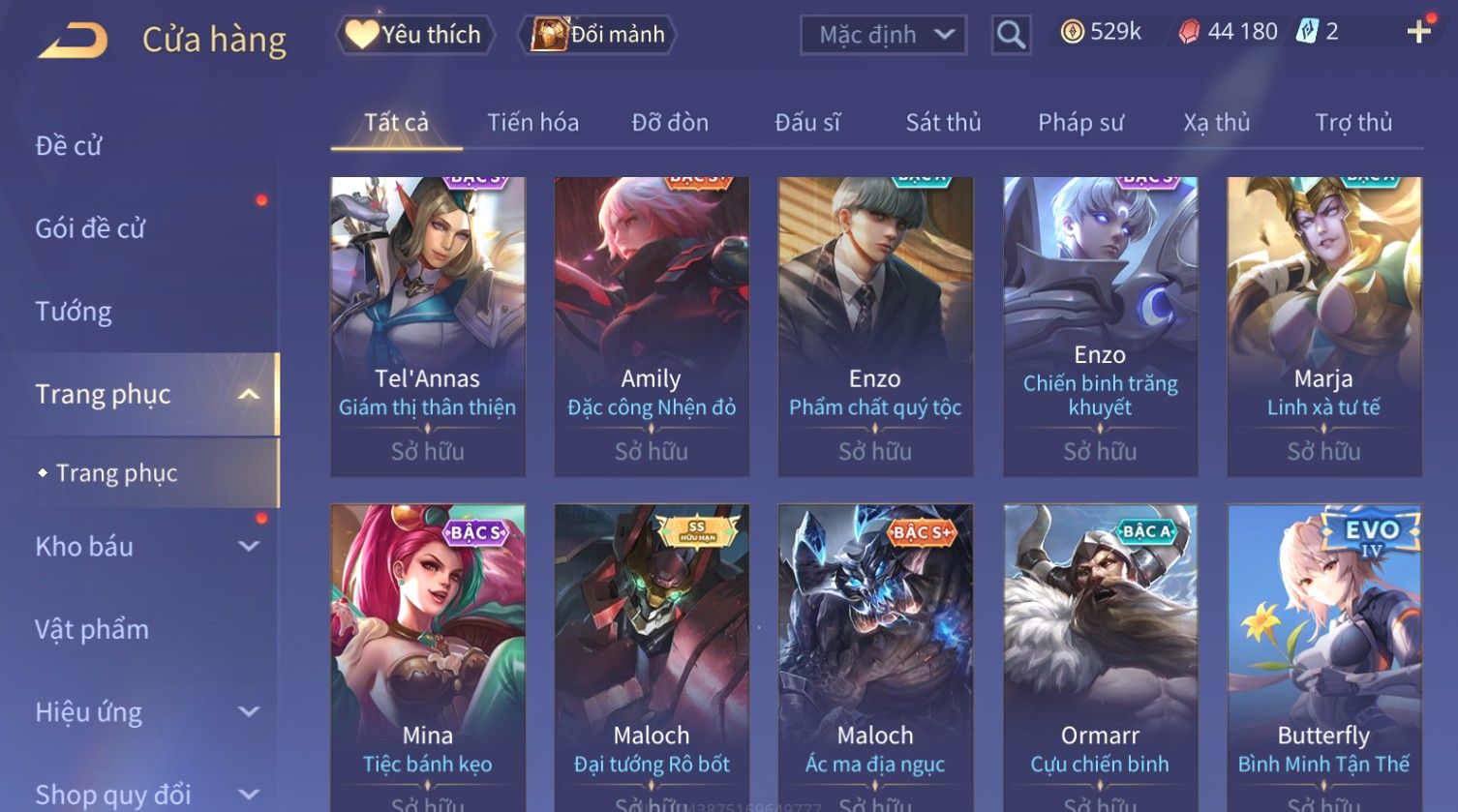Go back using the golden arrow icon
This screenshot has height=812, width=1458.
coord(73,41)
